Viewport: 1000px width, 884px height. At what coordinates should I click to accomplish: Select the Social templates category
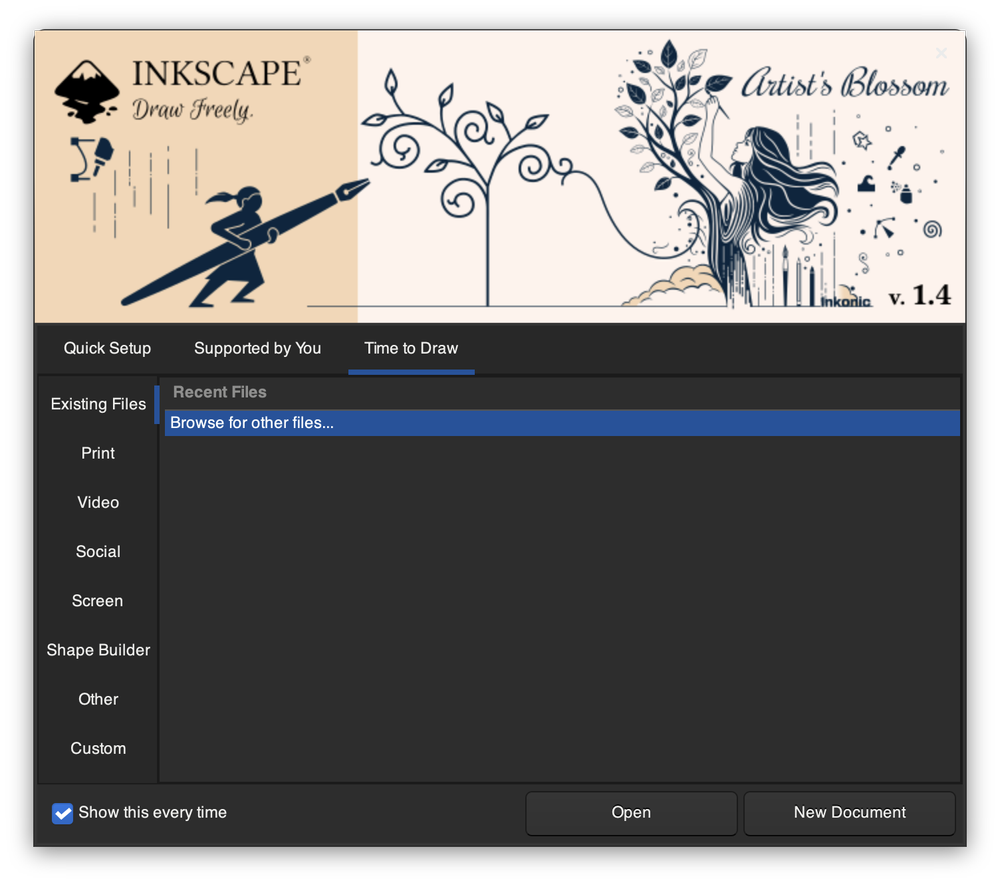point(98,552)
